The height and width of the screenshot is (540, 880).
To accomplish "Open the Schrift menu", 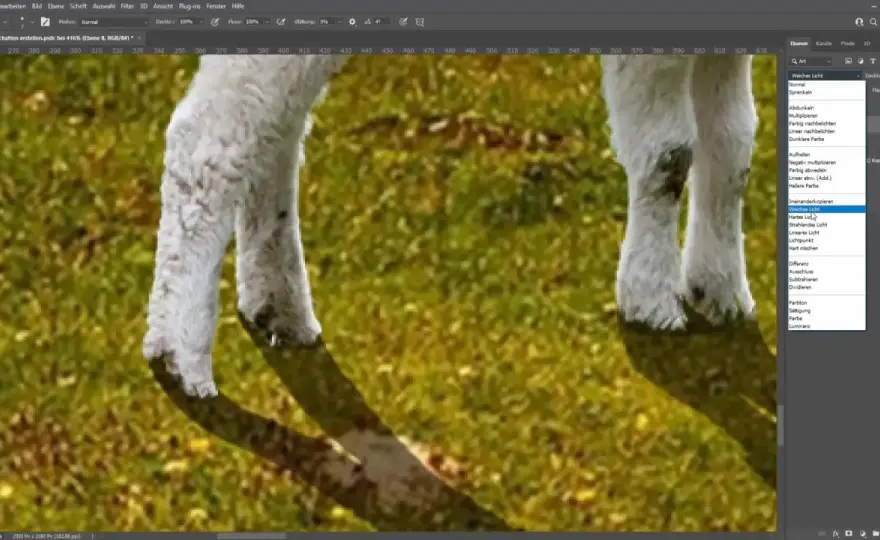I will click(x=78, y=6).
